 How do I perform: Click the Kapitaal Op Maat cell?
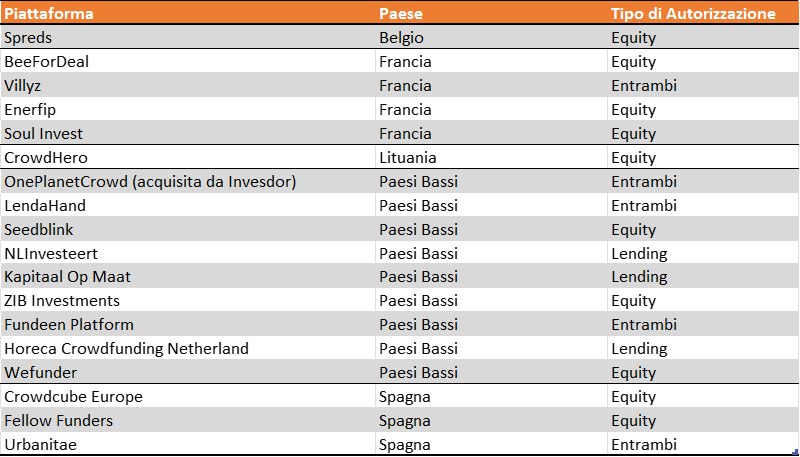pos(67,277)
